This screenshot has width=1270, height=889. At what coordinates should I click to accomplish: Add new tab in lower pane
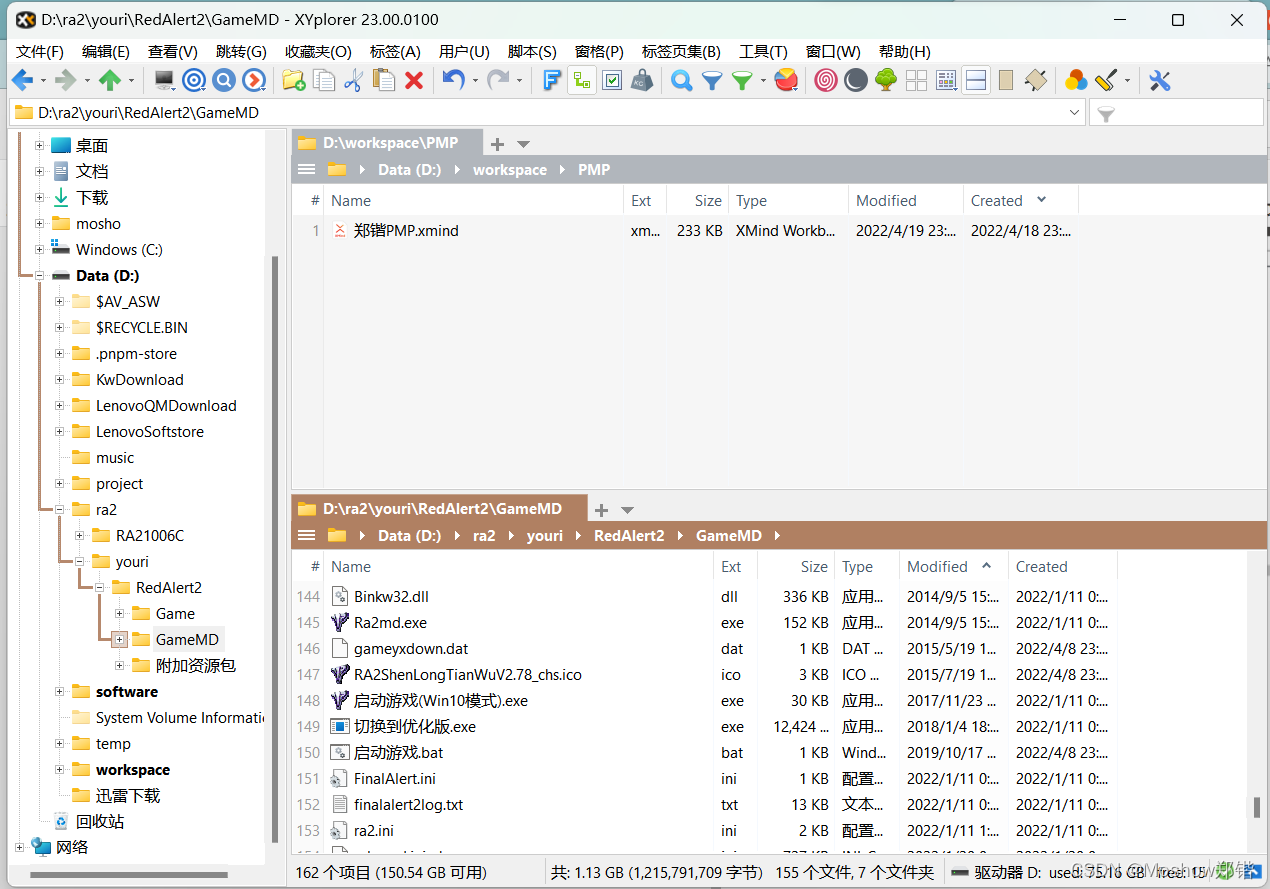pyautogui.click(x=601, y=510)
